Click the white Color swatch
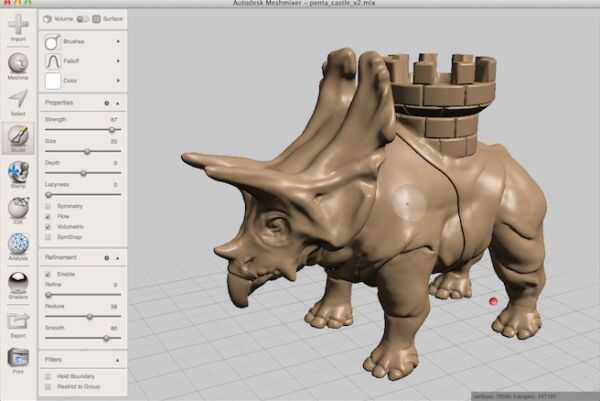600x401 pixels. 53,81
